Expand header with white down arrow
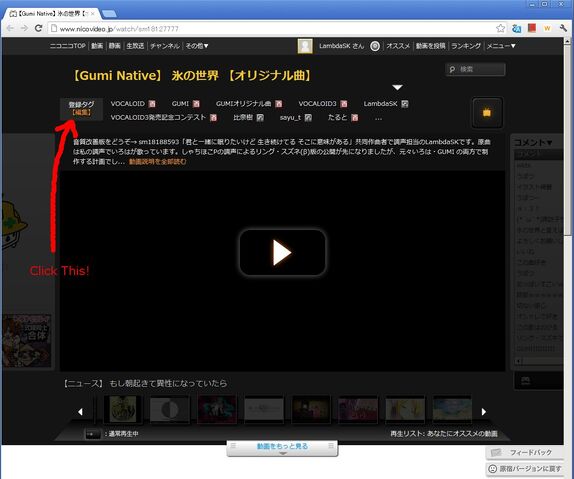Screen dimensions: 574x479 click(398, 87)
